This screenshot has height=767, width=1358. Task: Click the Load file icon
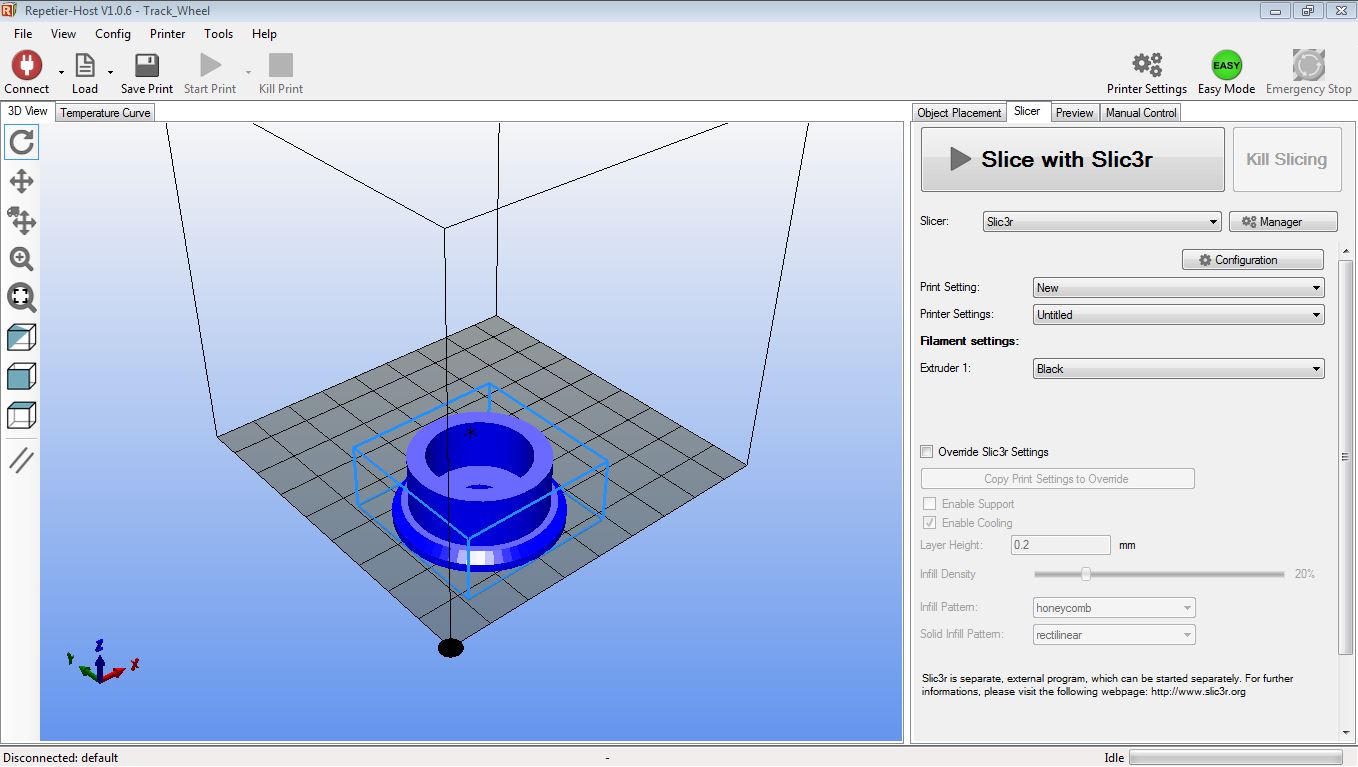tap(85, 65)
